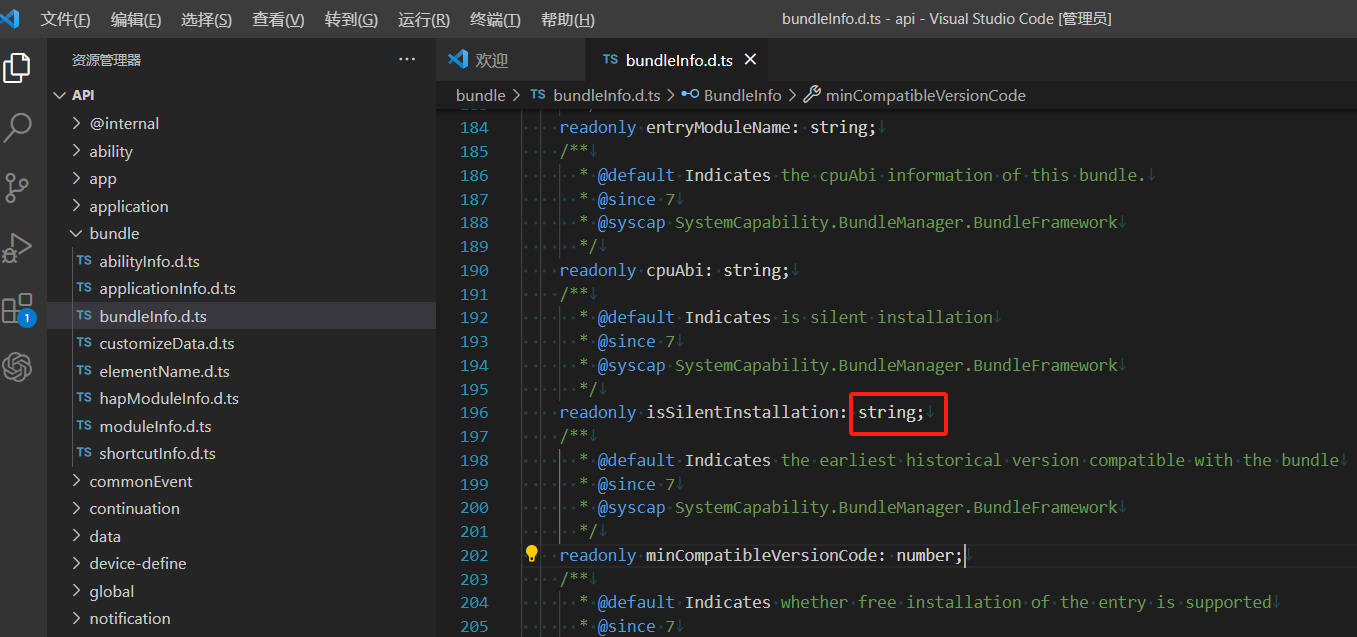1357x637 pixels.
Task: Expand the global folder
Action: [241, 591]
